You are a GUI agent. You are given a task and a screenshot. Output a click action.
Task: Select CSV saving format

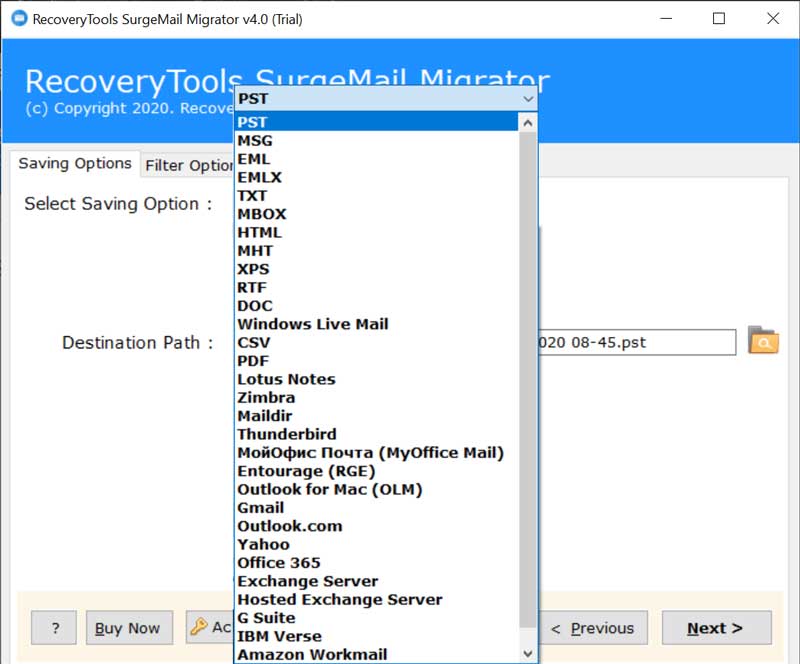tap(377, 343)
